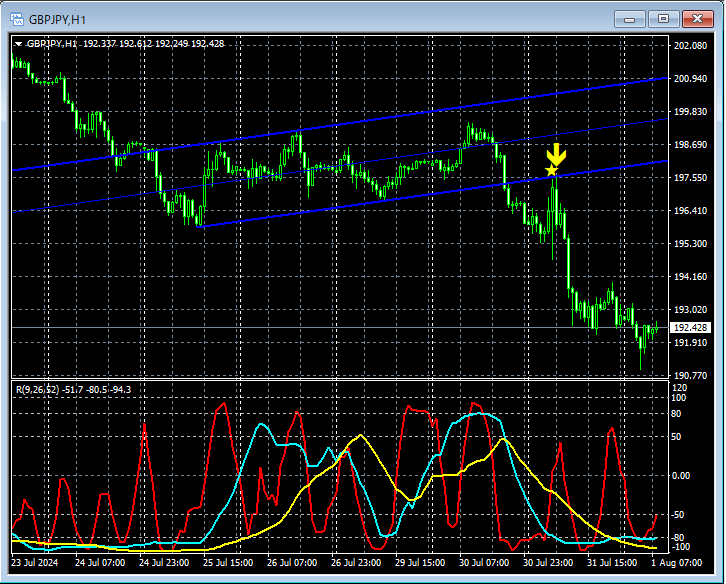Screen dimensions: 726x584
Task: Click the GBPJPY,H1 192.337 OHLC header text
Action: (x=125, y=44)
